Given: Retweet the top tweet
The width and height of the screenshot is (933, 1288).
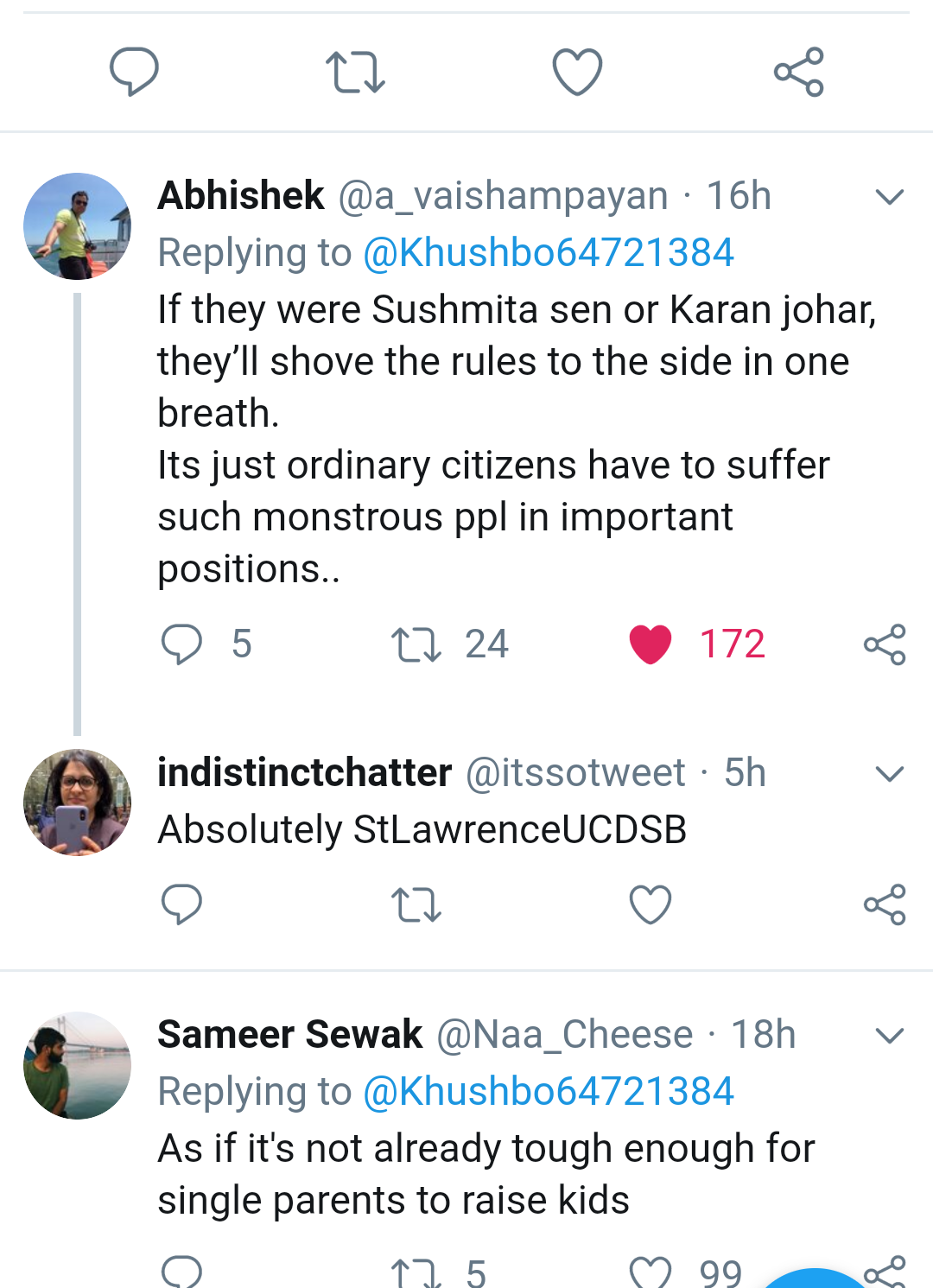Looking at the screenshot, I should pyautogui.click(x=354, y=72).
